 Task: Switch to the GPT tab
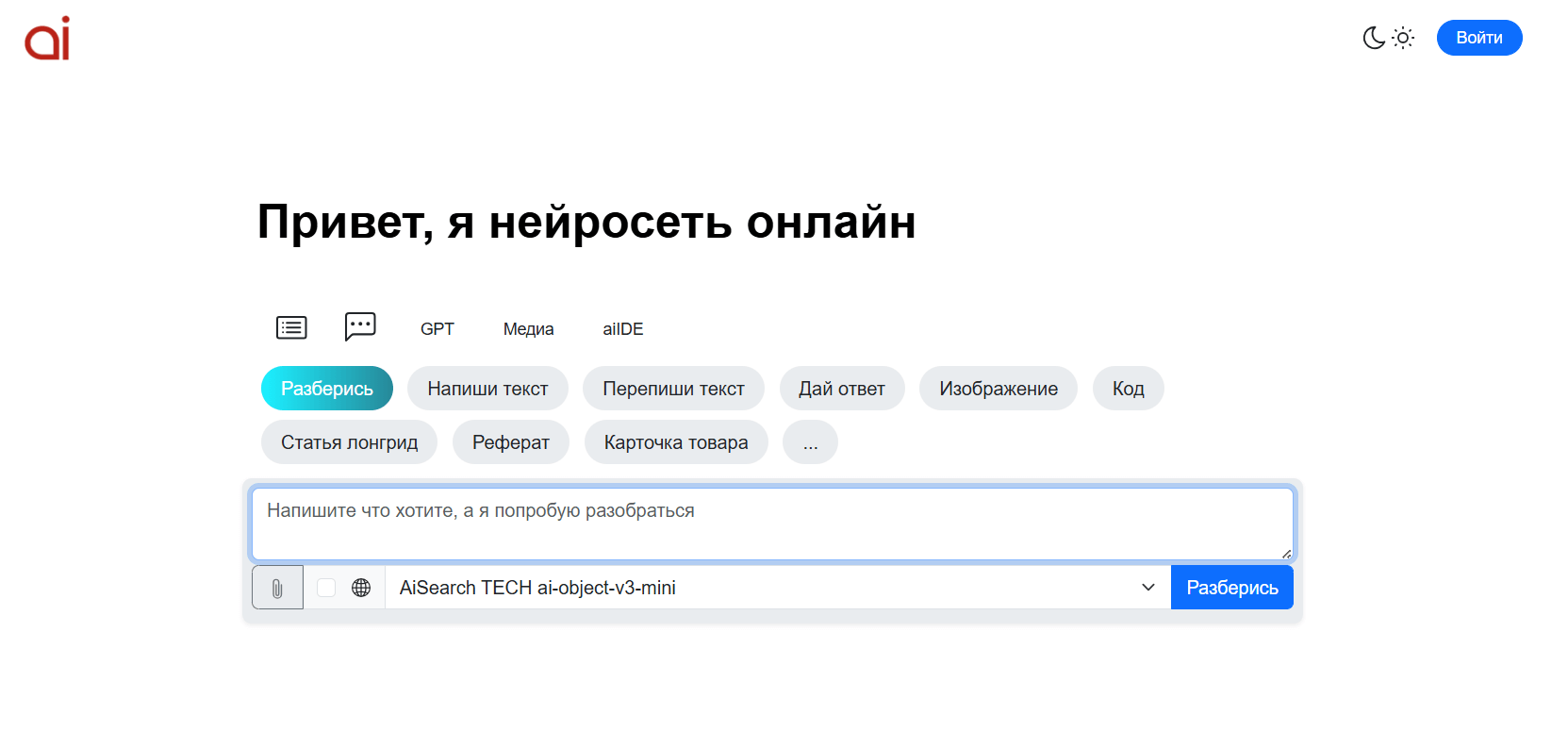437,329
